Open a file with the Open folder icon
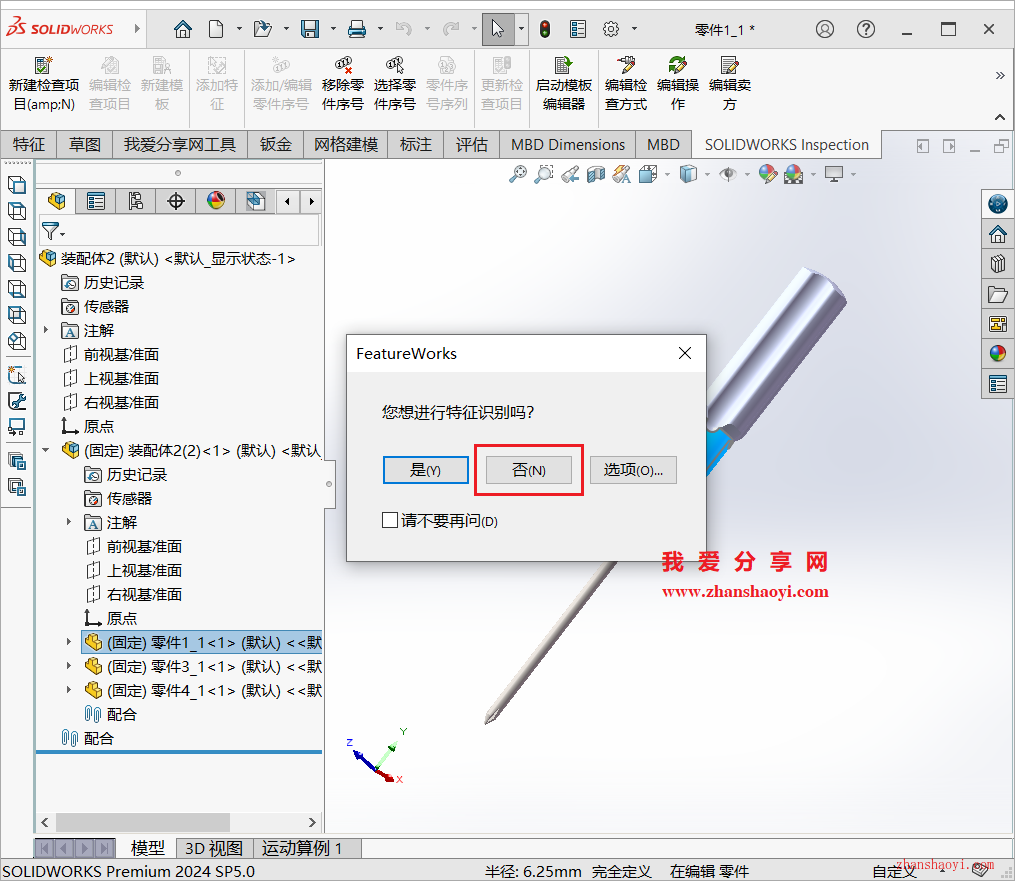The image size is (1015, 881). (262, 29)
